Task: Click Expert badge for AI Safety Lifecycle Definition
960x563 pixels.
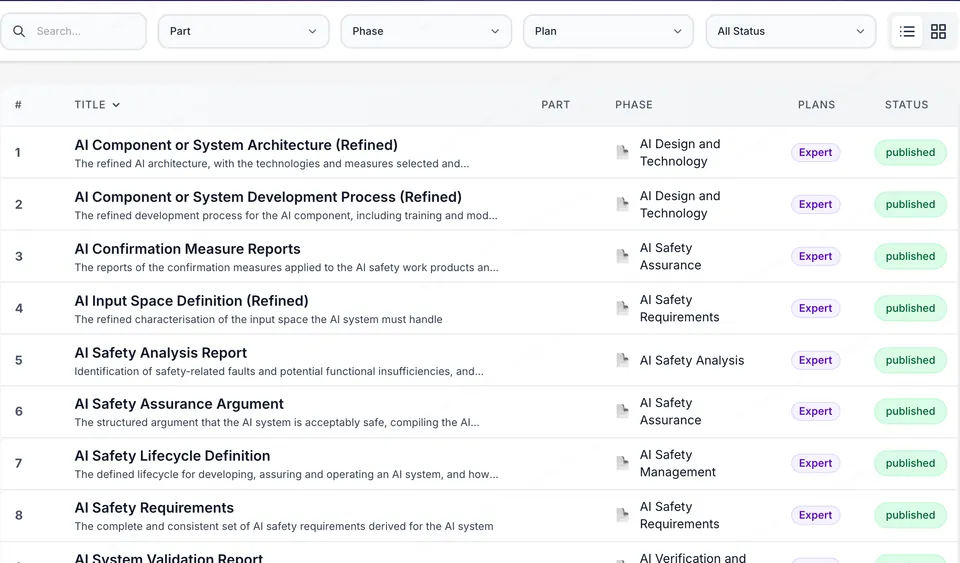Action: (815, 463)
